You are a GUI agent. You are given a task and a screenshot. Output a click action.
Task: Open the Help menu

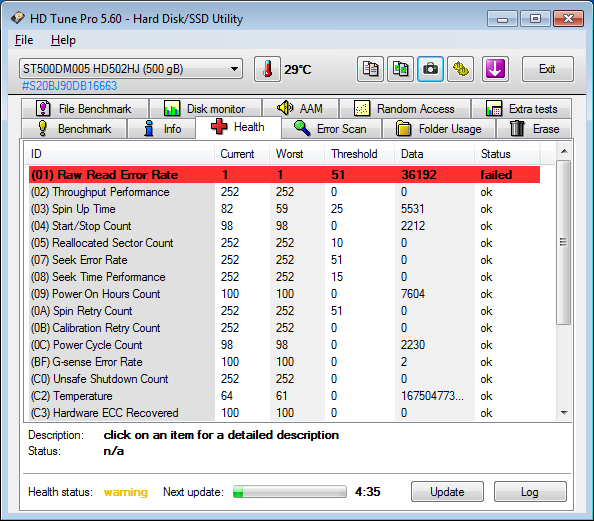tap(63, 40)
